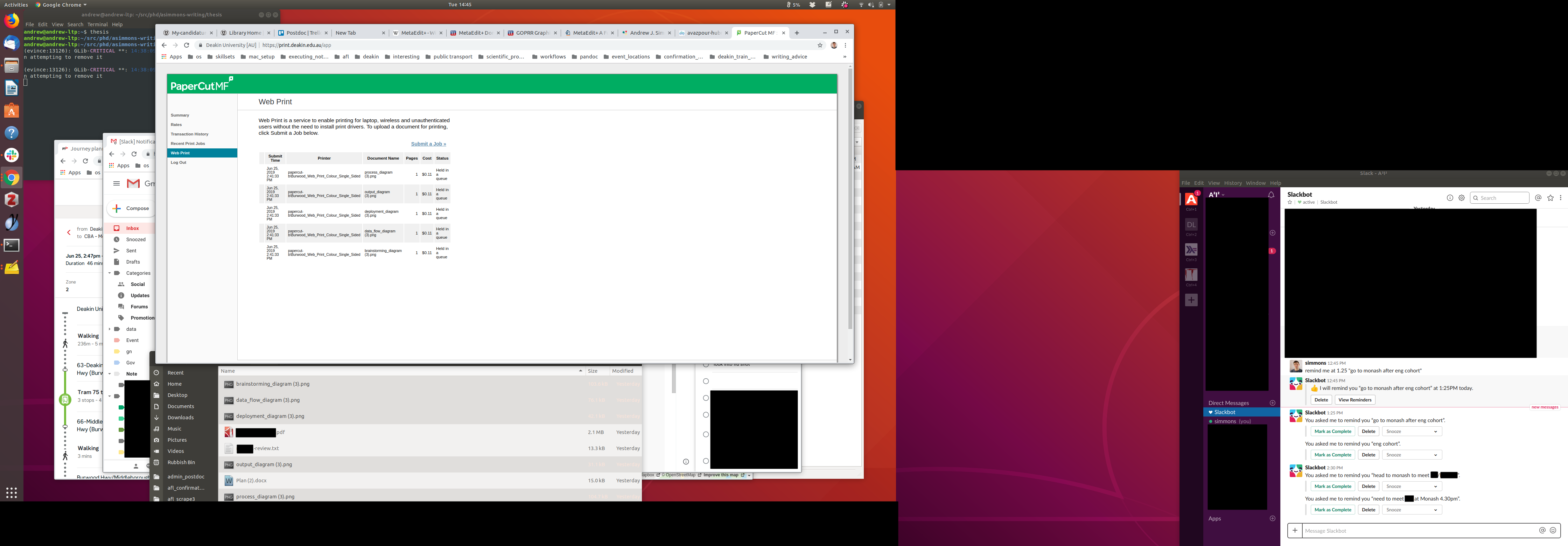Show conversation details info icon in Slack

[1449, 198]
